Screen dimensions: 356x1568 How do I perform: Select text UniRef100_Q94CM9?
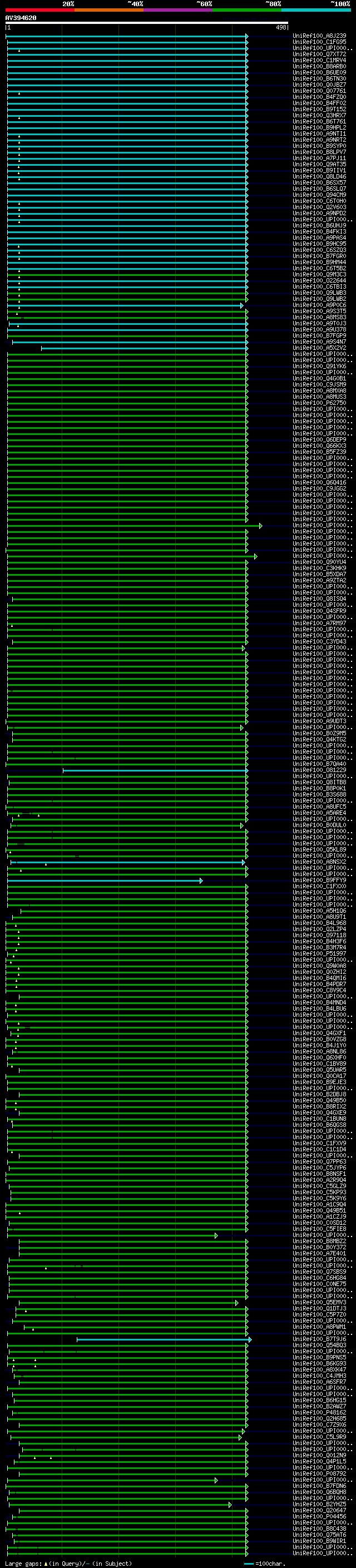pyautogui.click(x=319, y=195)
